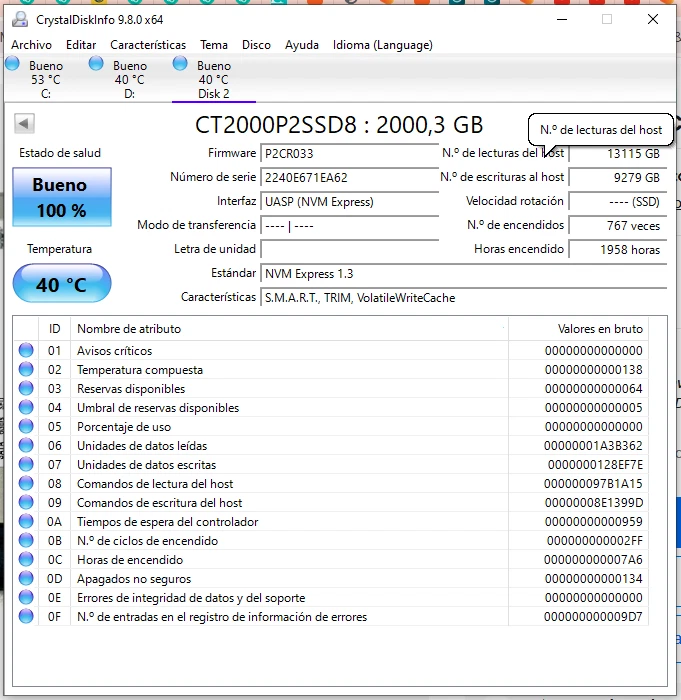Click the Interfaz field UASP (NVM Express)
Image resolution: width=681 pixels, height=700 pixels.
click(349, 202)
